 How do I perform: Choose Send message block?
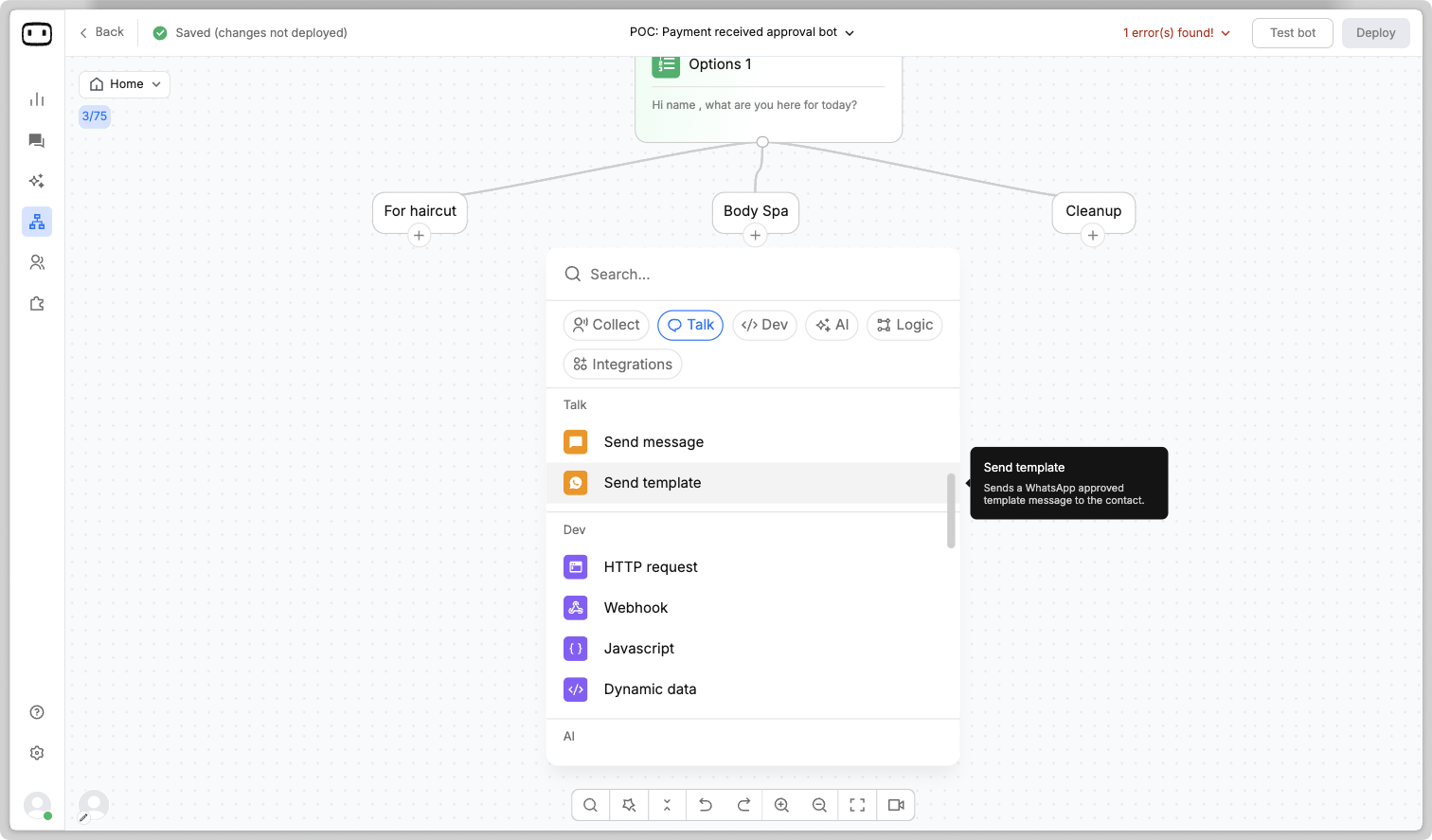[753, 442]
